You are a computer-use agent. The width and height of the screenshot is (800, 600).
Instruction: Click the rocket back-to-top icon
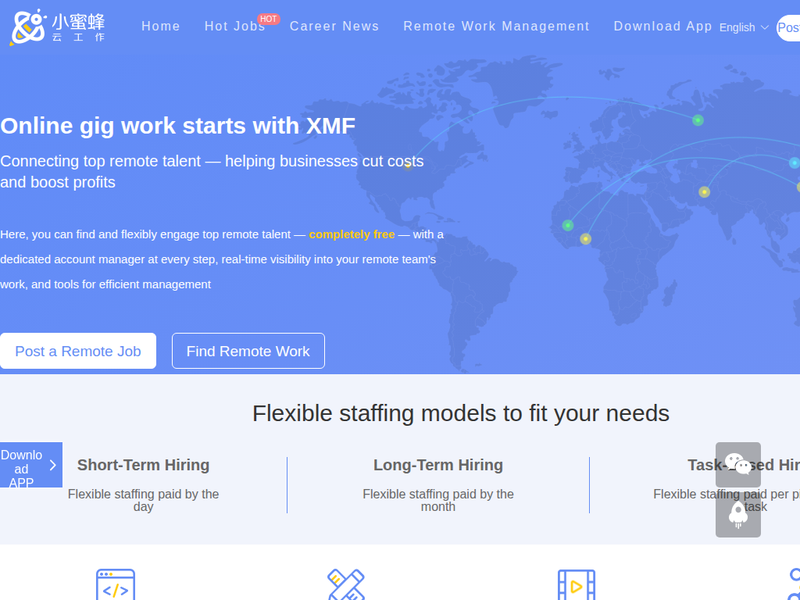coord(738,514)
